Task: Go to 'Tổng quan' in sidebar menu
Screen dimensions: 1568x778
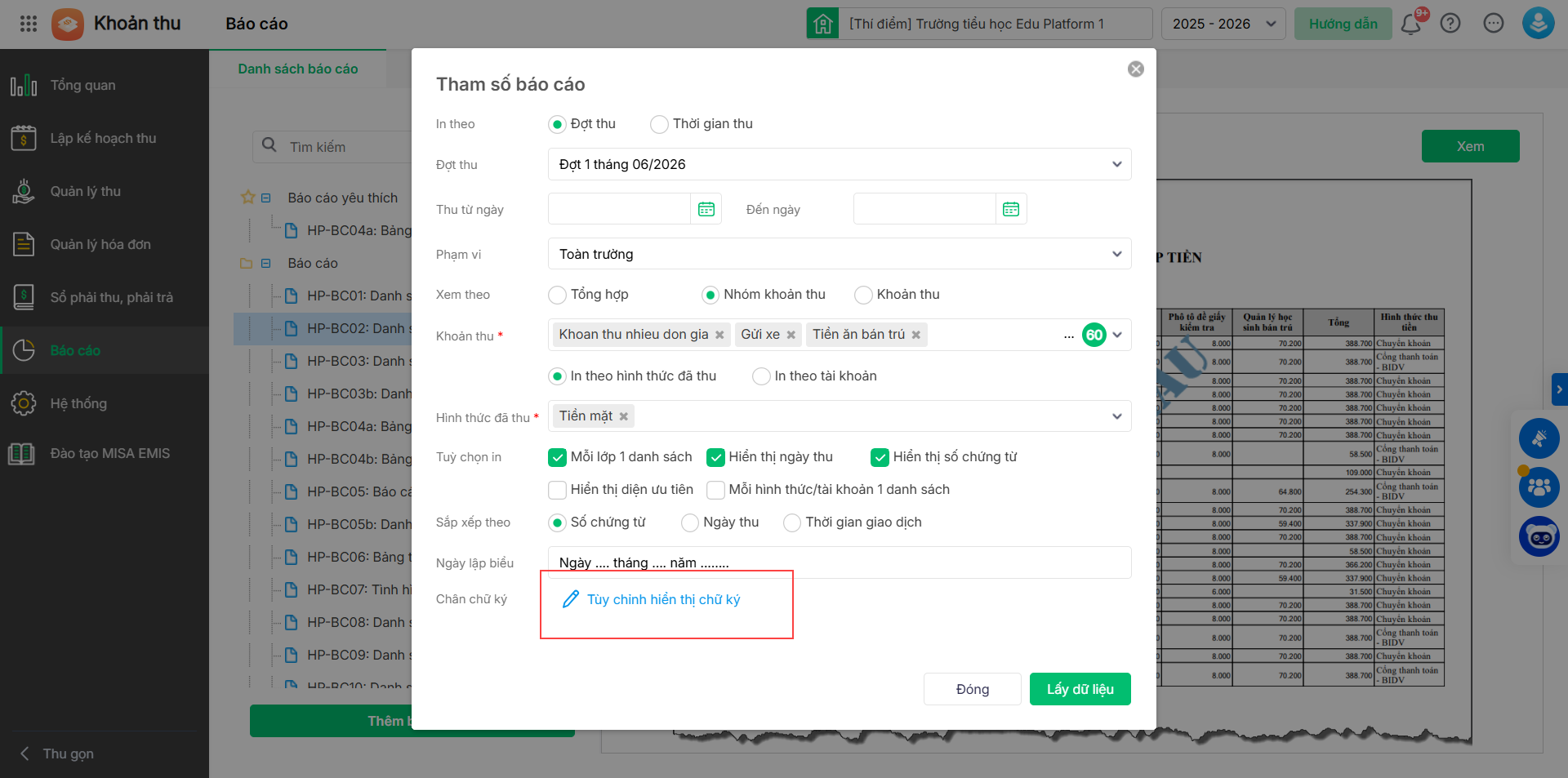Action: point(82,85)
